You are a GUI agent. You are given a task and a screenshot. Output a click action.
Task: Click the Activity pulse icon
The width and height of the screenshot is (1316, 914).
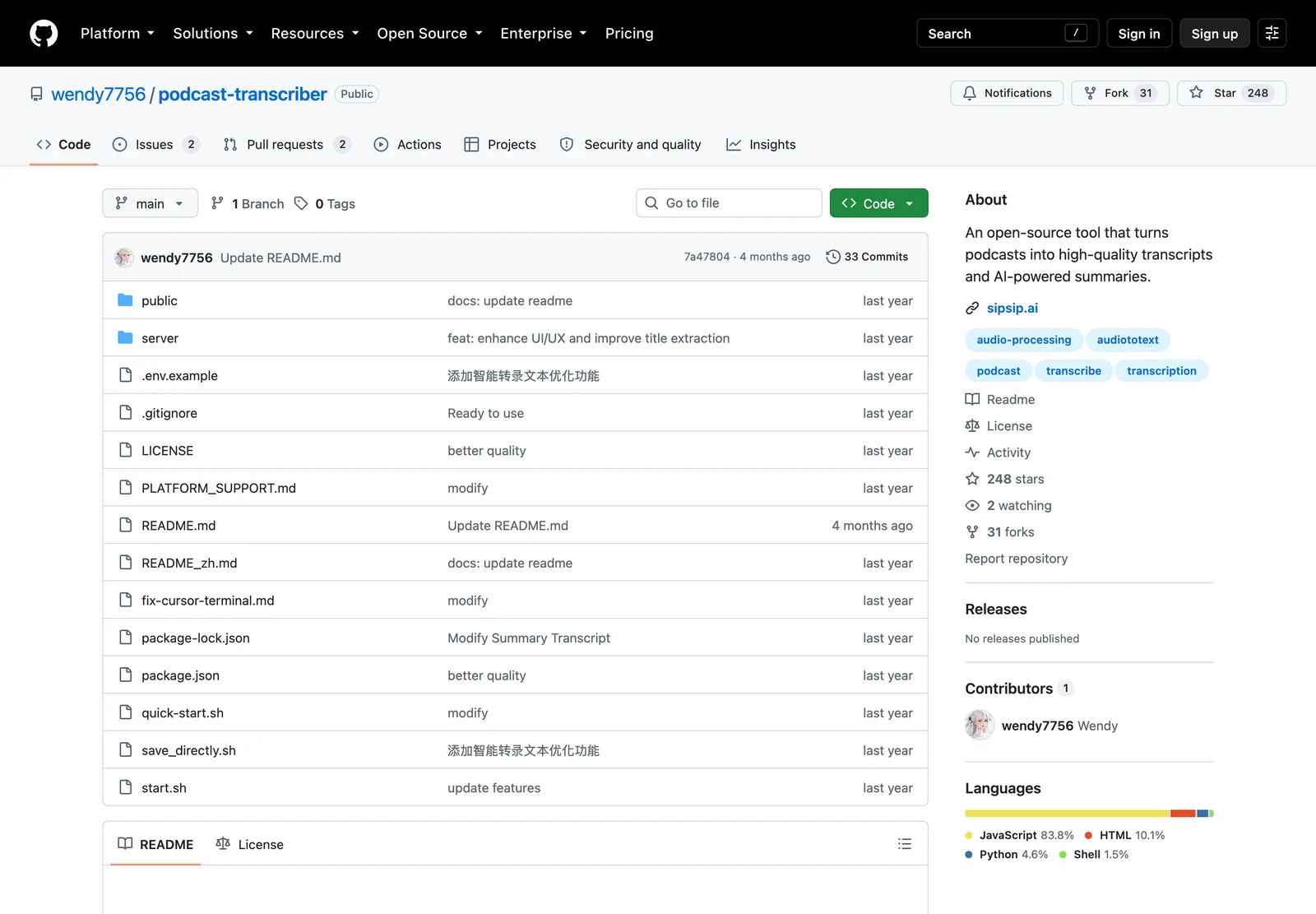click(x=972, y=452)
